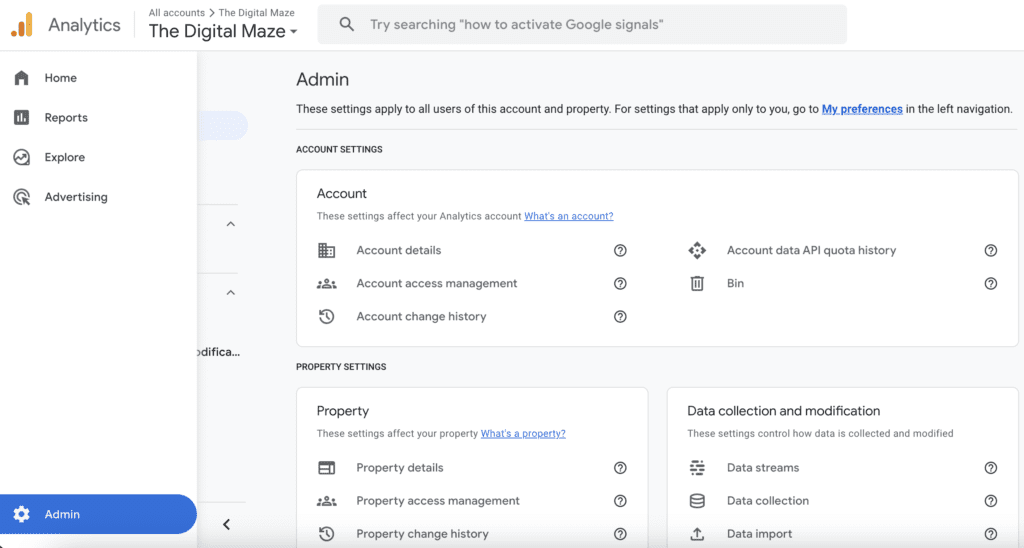Collapse the side panel with left chevron
This screenshot has width=1024, height=548.
pos(227,524)
